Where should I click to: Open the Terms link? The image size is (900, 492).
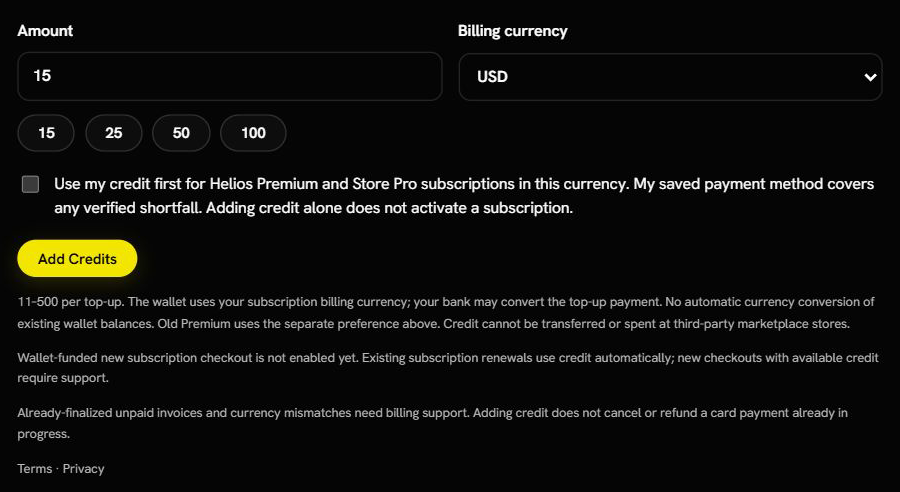(x=34, y=469)
